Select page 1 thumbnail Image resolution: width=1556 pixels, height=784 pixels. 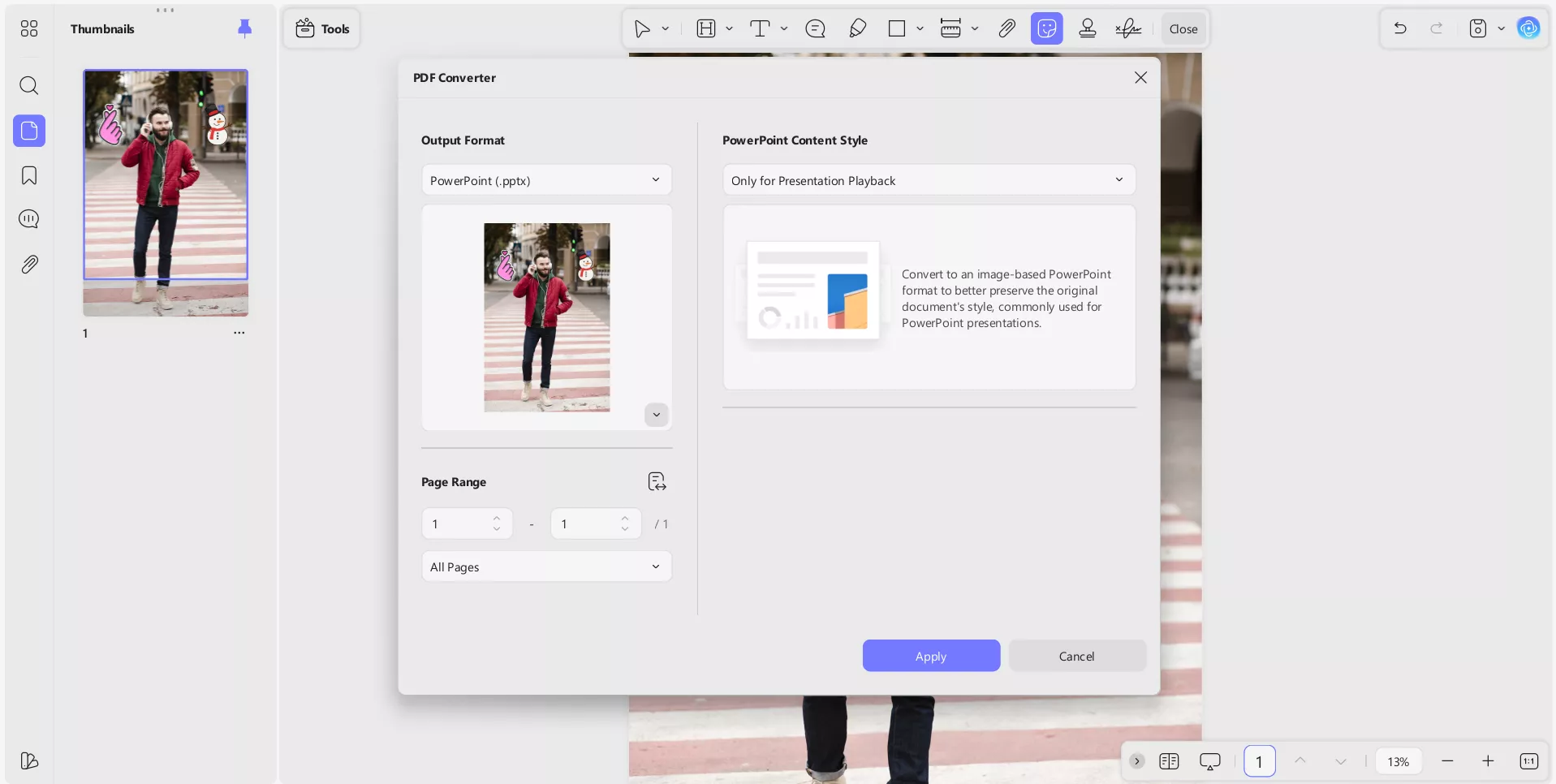click(166, 192)
